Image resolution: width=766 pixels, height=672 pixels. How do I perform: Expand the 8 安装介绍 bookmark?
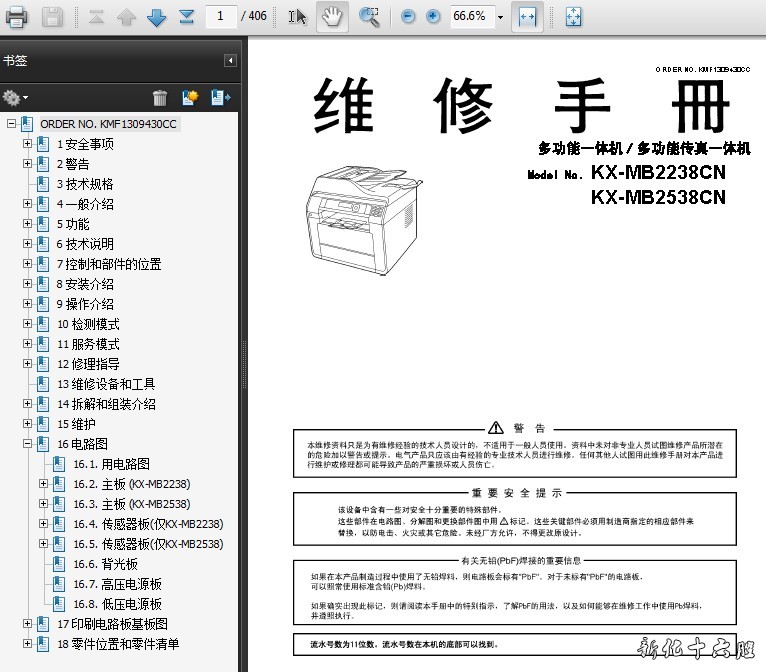click(27, 284)
